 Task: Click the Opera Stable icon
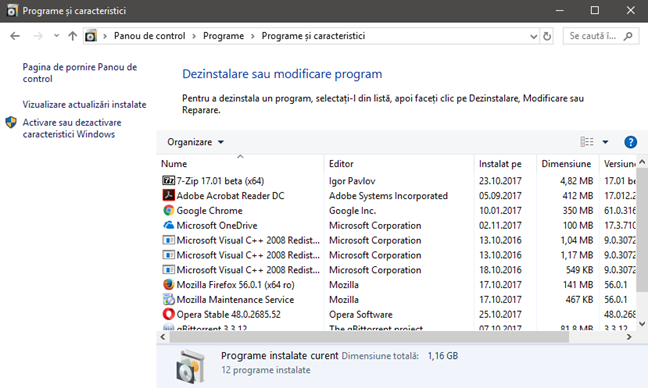168,314
